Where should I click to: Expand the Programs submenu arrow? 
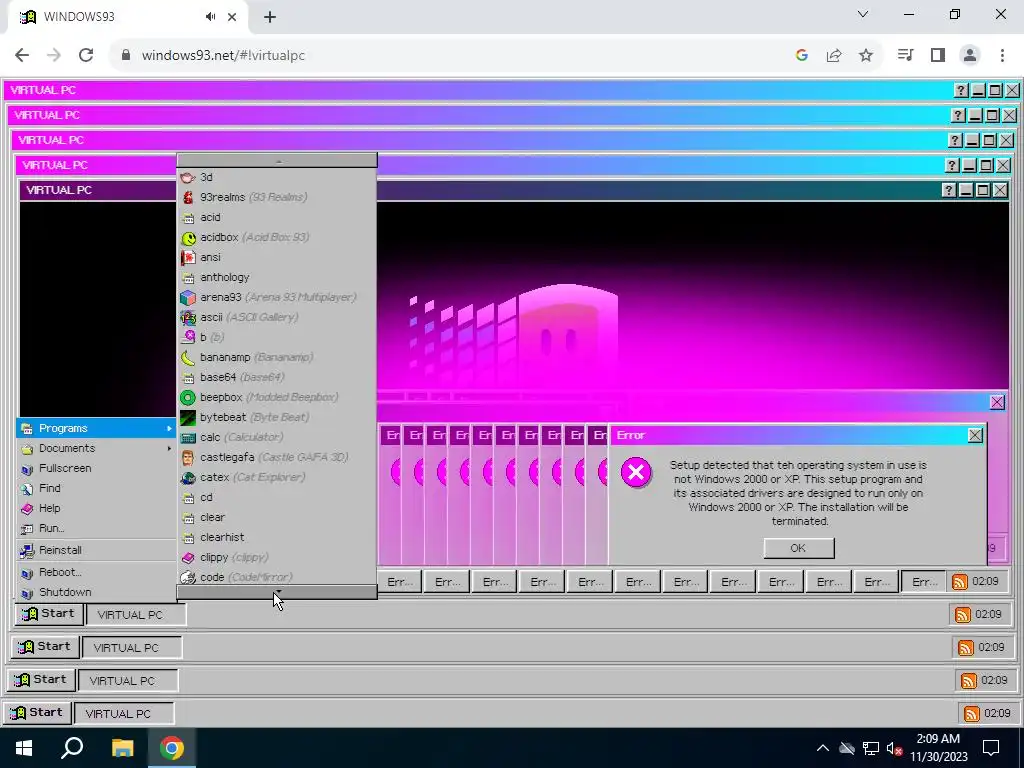[169, 428]
